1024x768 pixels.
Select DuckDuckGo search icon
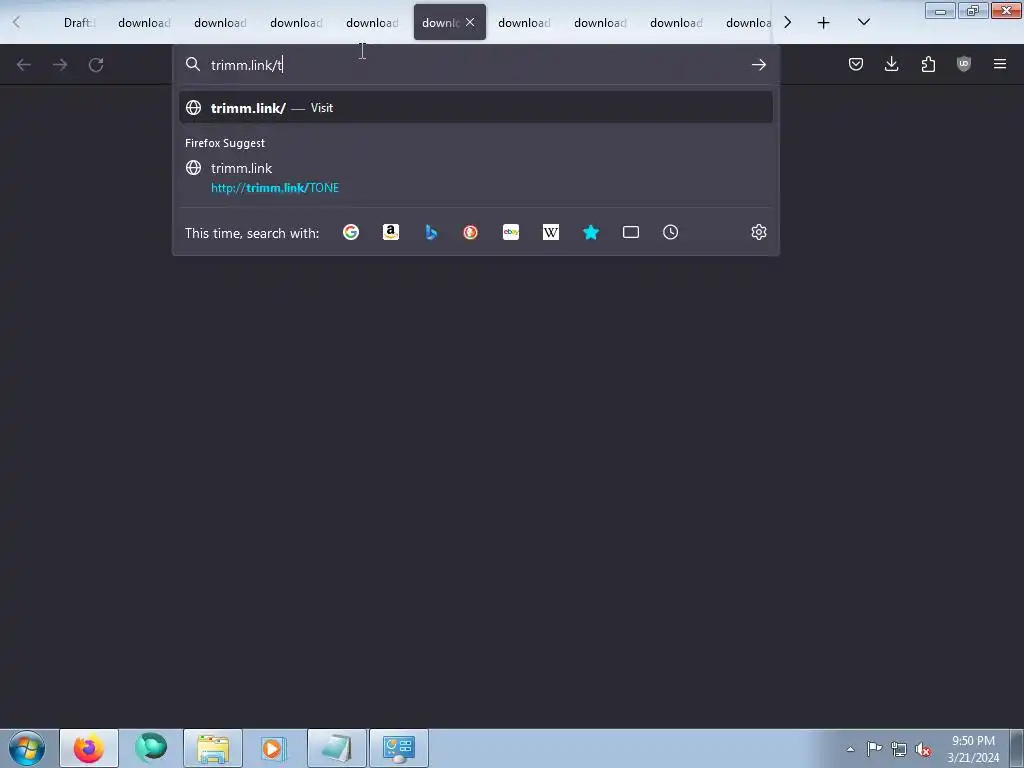(x=470, y=232)
